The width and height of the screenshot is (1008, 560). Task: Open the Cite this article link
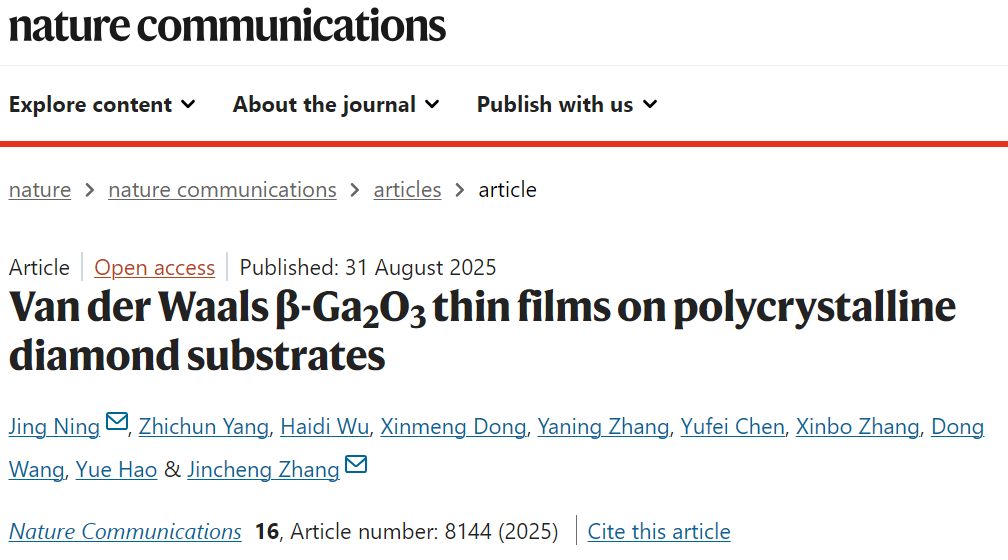tap(659, 532)
